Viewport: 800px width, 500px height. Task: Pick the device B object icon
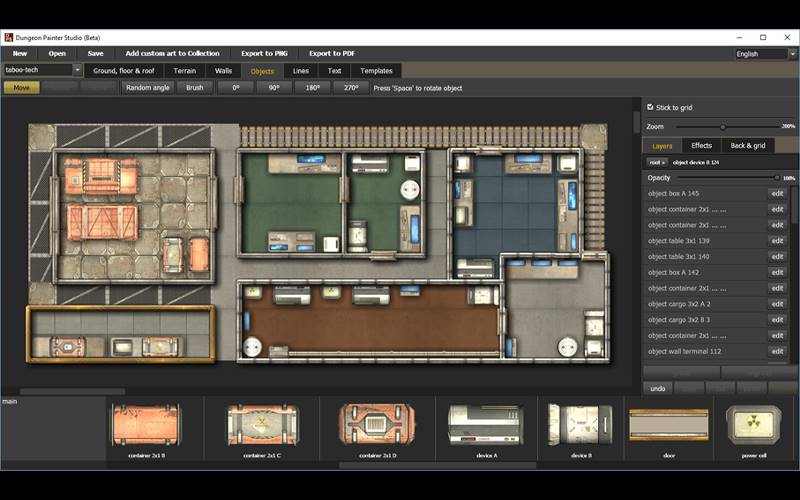click(580, 425)
